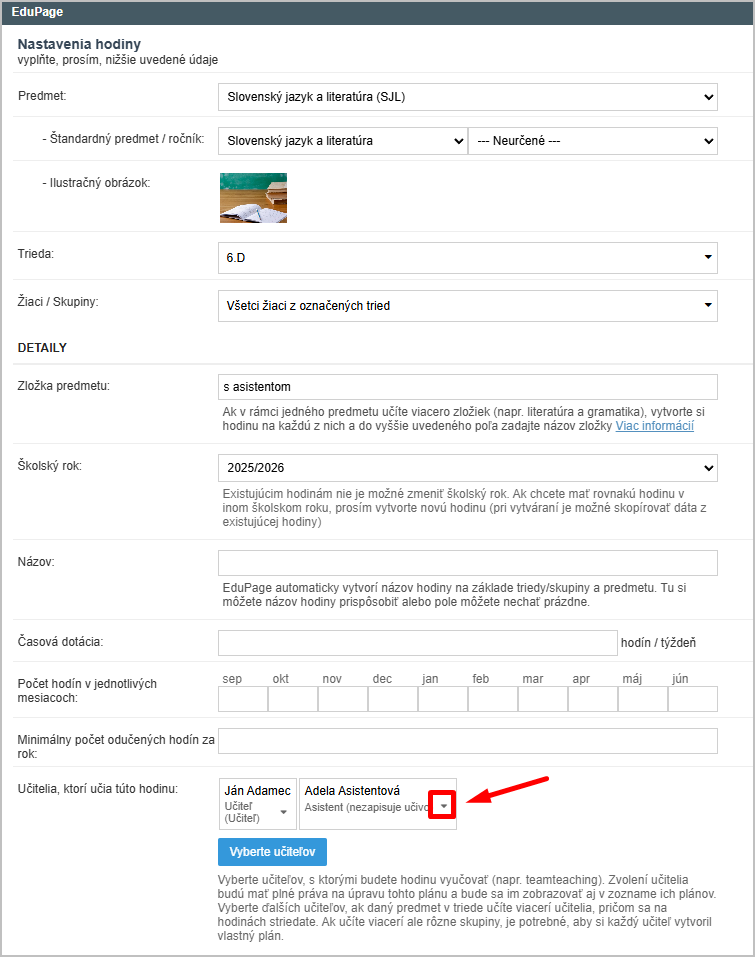Open role arrow for Ján Adamec
Image resolution: width=755 pixels, height=957 pixels.
(x=284, y=811)
